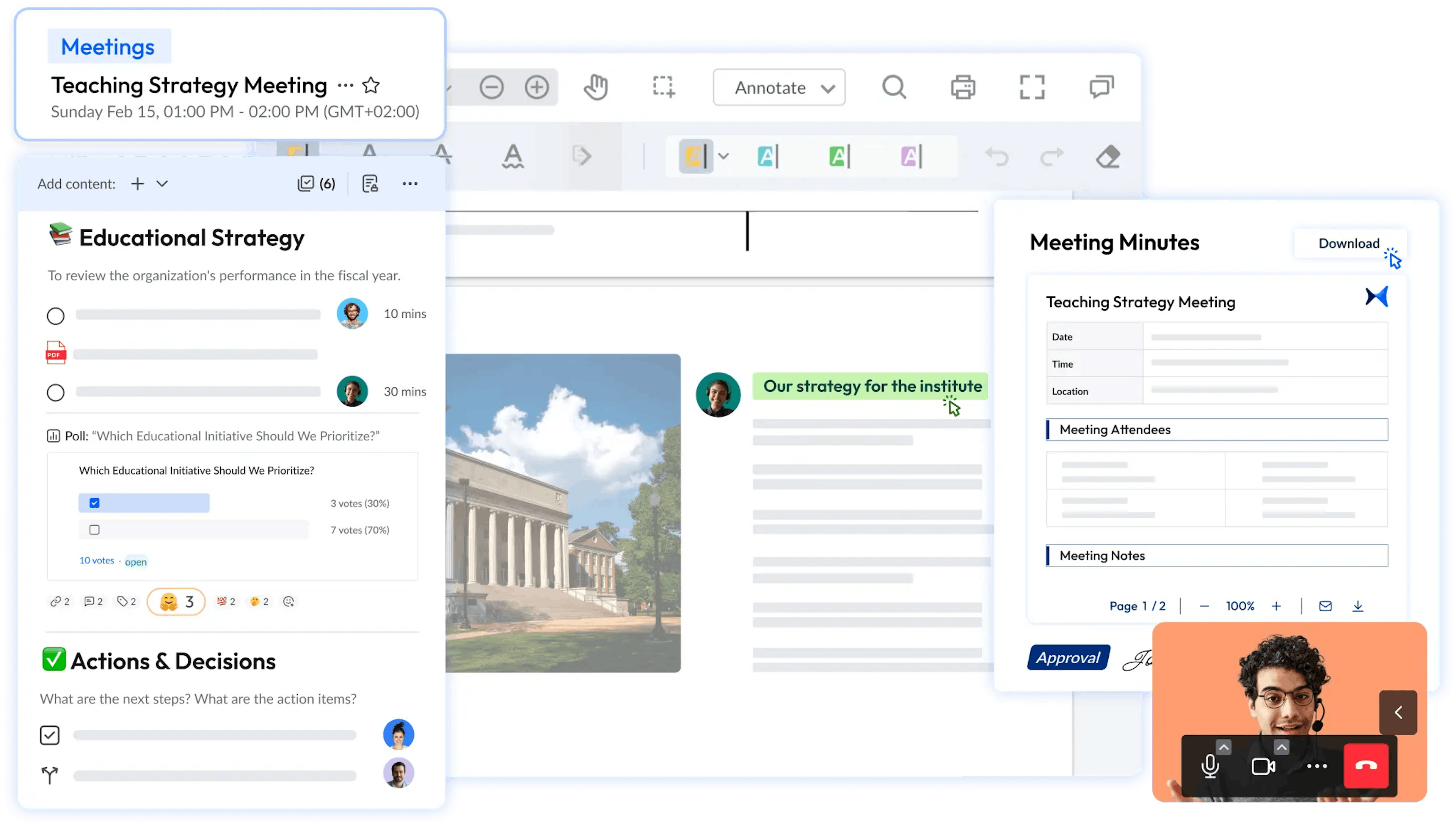1456x826 pixels.
Task: Select the green highlighter color
Action: click(x=839, y=156)
